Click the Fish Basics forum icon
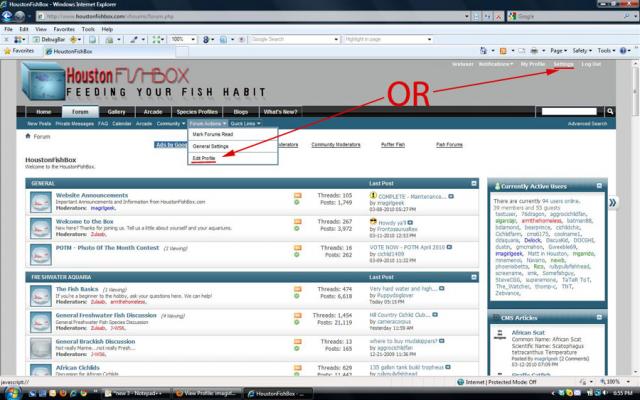The image size is (640, 400). 41,296
